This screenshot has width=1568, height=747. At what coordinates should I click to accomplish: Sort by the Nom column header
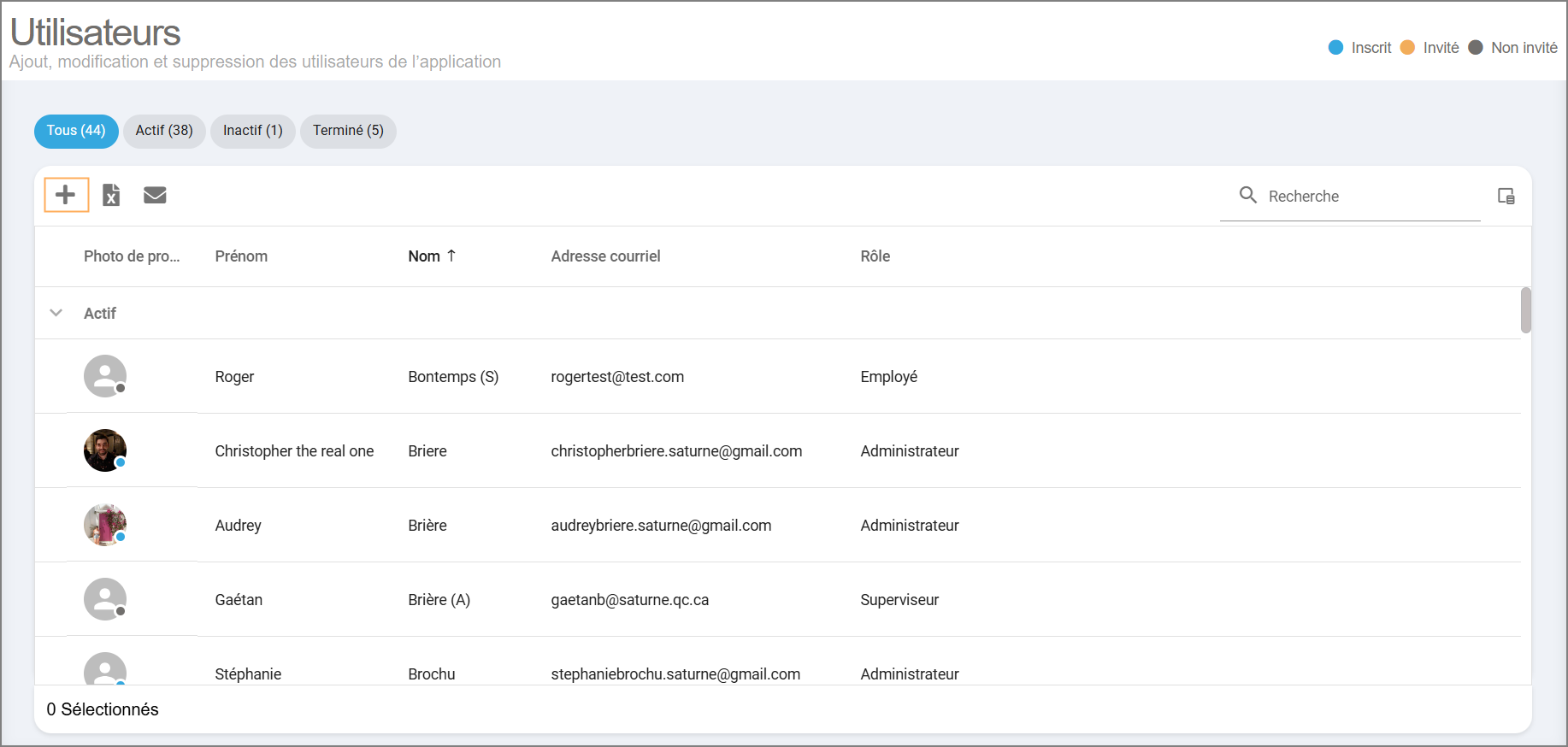425,256
